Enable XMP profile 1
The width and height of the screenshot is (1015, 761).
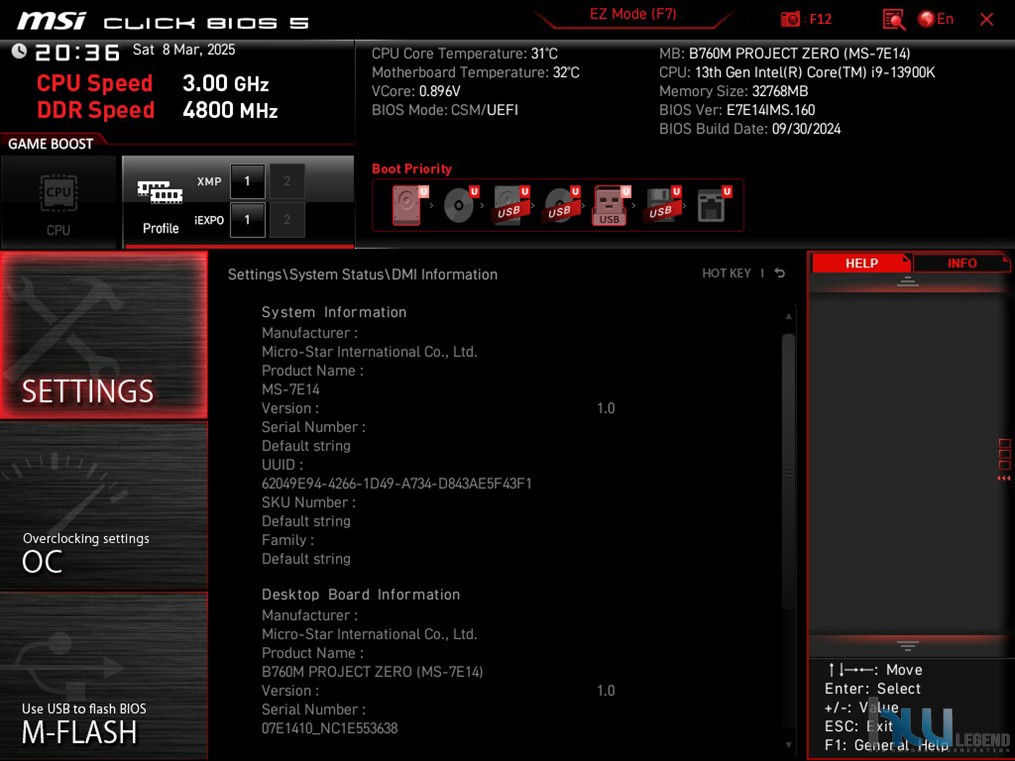(x=247, y=181)
